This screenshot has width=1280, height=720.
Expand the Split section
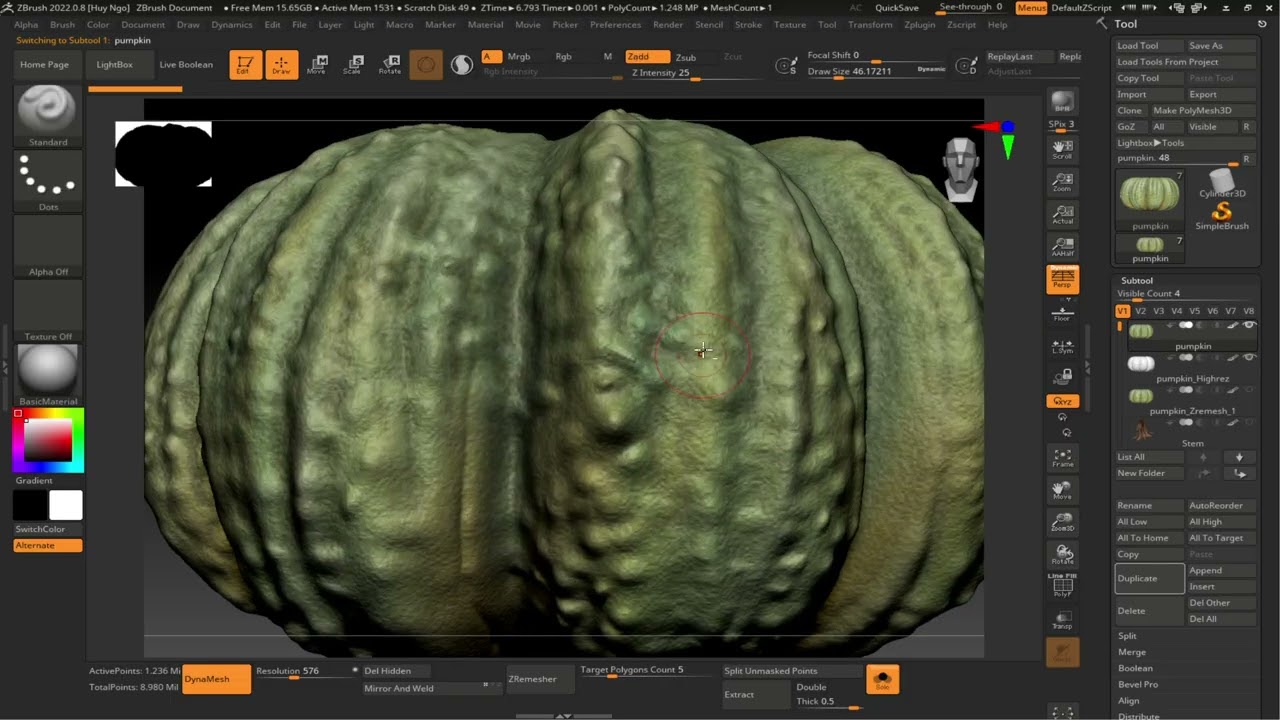pyautogui.click(x=1127, y=636)
